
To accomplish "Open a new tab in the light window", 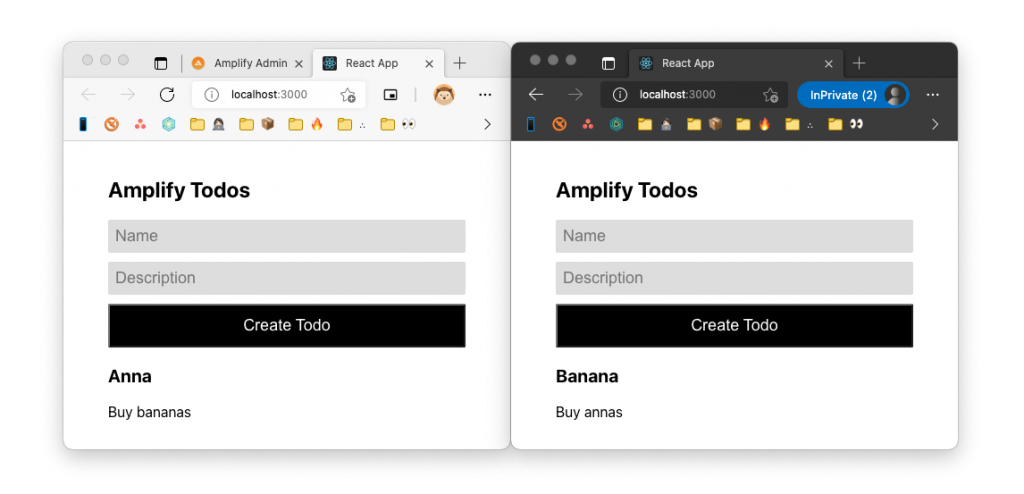I will pyautogui.click(x=460, y=63).
